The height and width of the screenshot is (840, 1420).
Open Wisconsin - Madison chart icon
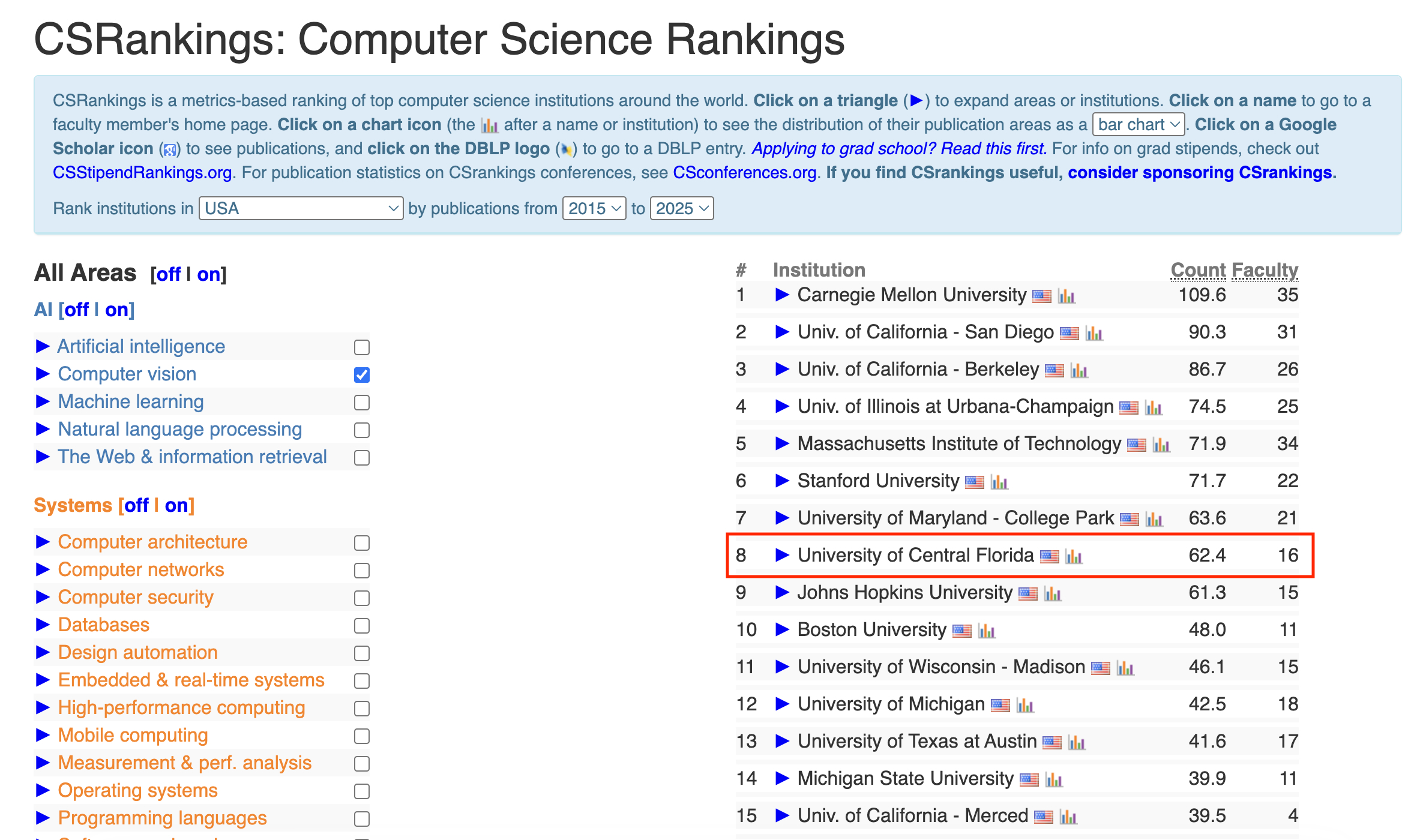point(1125,668)
